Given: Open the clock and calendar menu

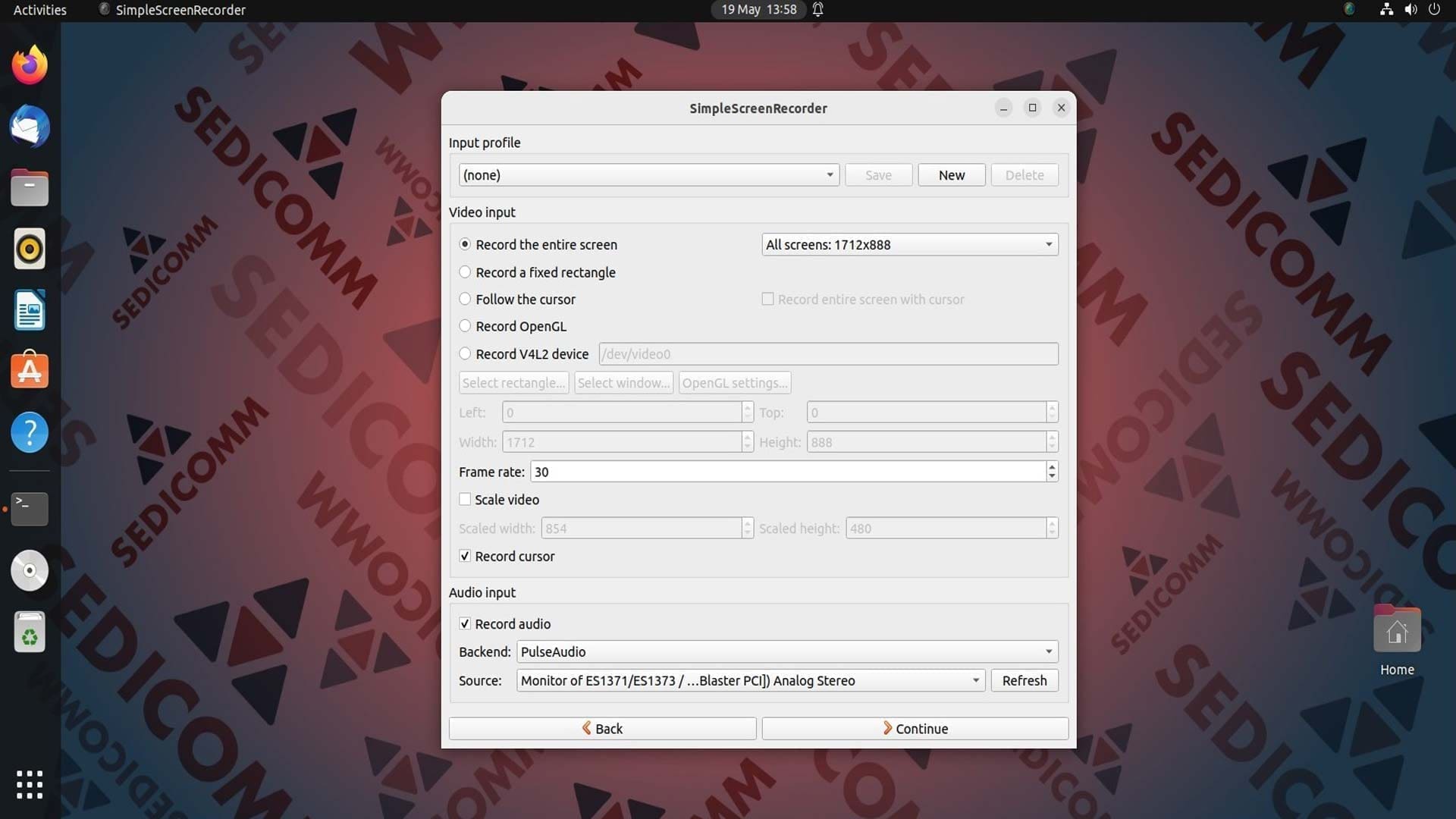Looking at the screenshot, I should coord(758,10).
